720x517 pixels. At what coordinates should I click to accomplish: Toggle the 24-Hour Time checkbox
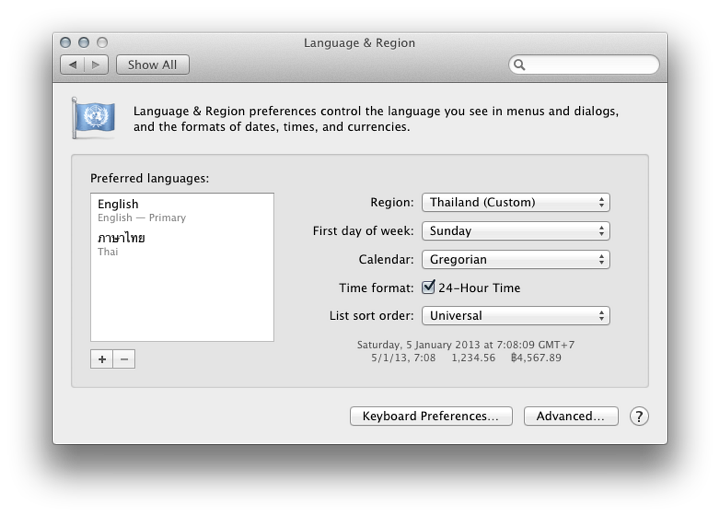pos(428,287)
